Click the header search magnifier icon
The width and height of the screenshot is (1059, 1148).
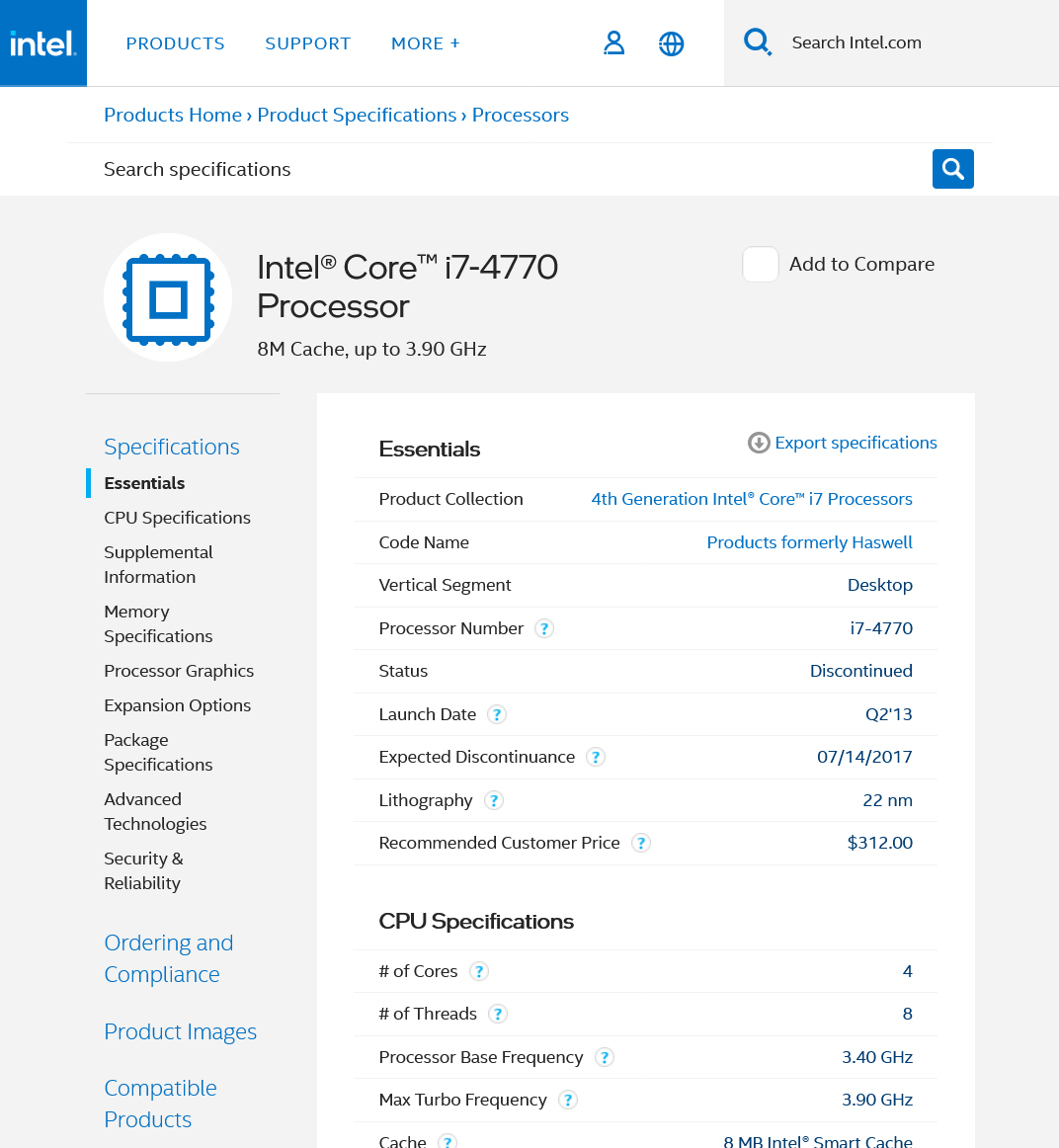click(758, 42)
